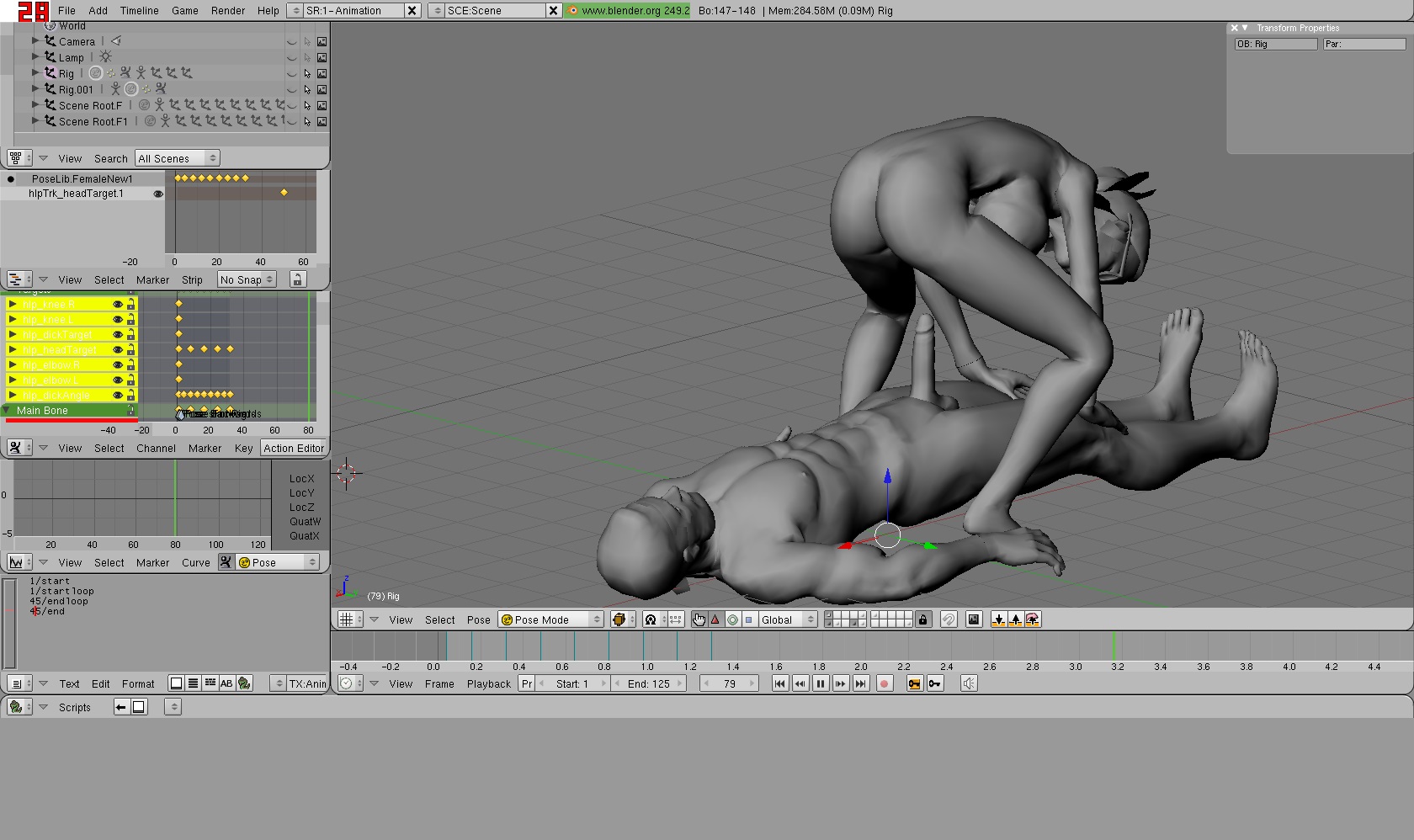This screenshot has width=1414, height=840.
Task: Toggle lock for hlp_elbow.R channel
Action: tap(130, 364)
